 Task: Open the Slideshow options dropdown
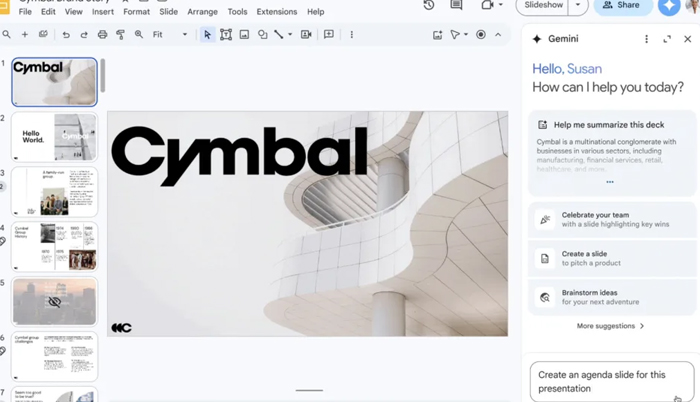pos(578,5)
